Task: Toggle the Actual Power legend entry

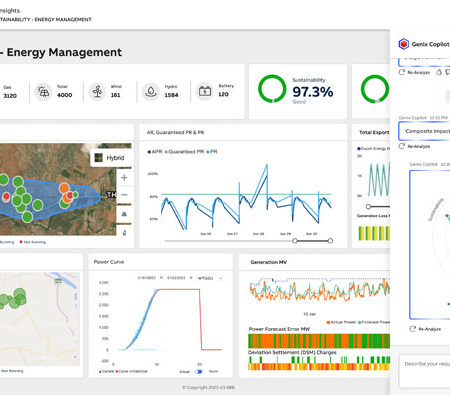Action: coord(341,322)
